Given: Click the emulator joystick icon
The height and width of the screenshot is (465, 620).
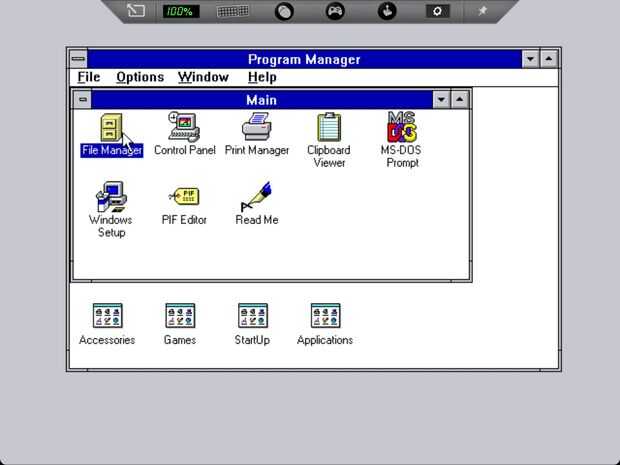Looking at the screenshot, I should [x=387, y=11].
